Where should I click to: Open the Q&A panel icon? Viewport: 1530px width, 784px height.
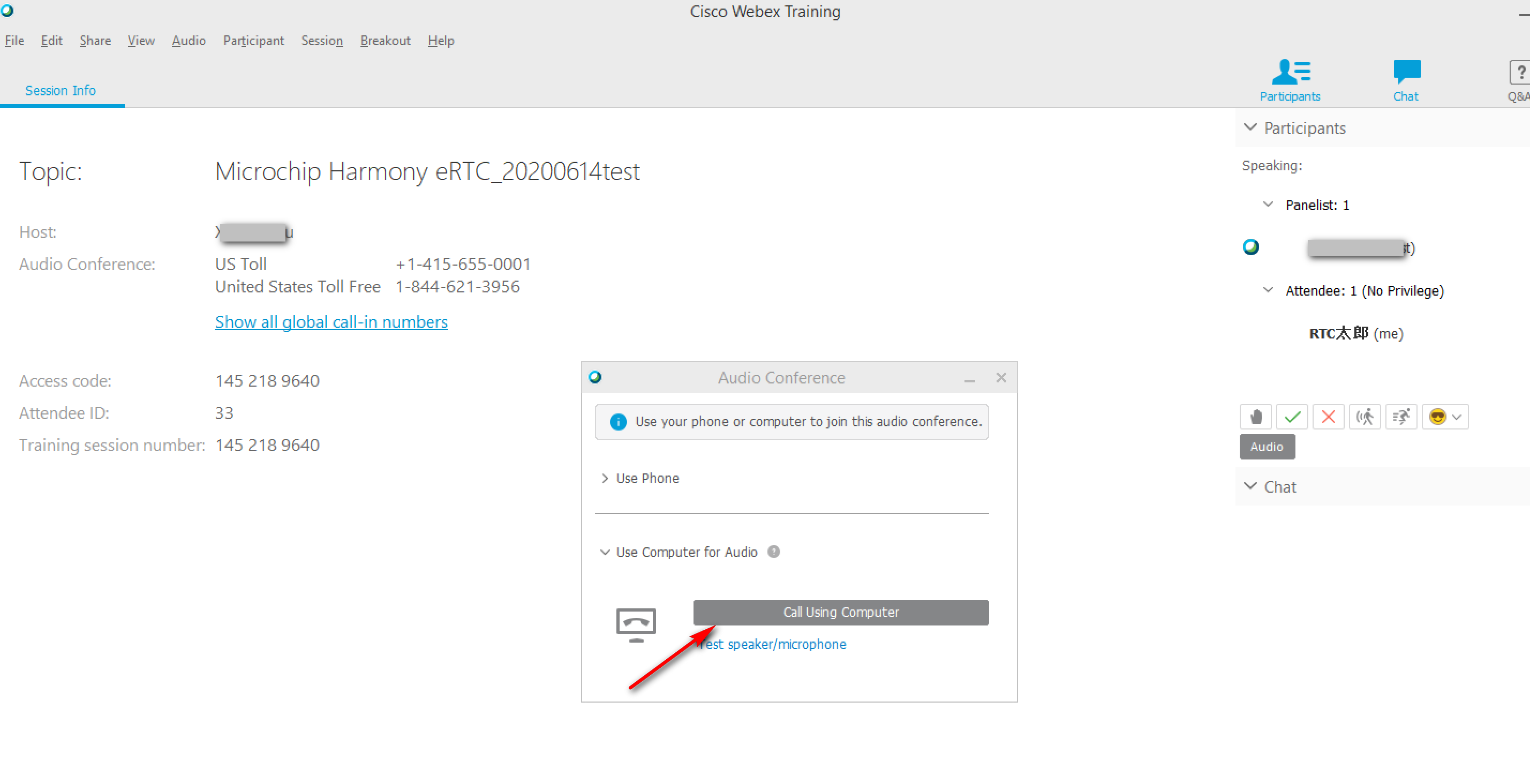coord(1519,81)
